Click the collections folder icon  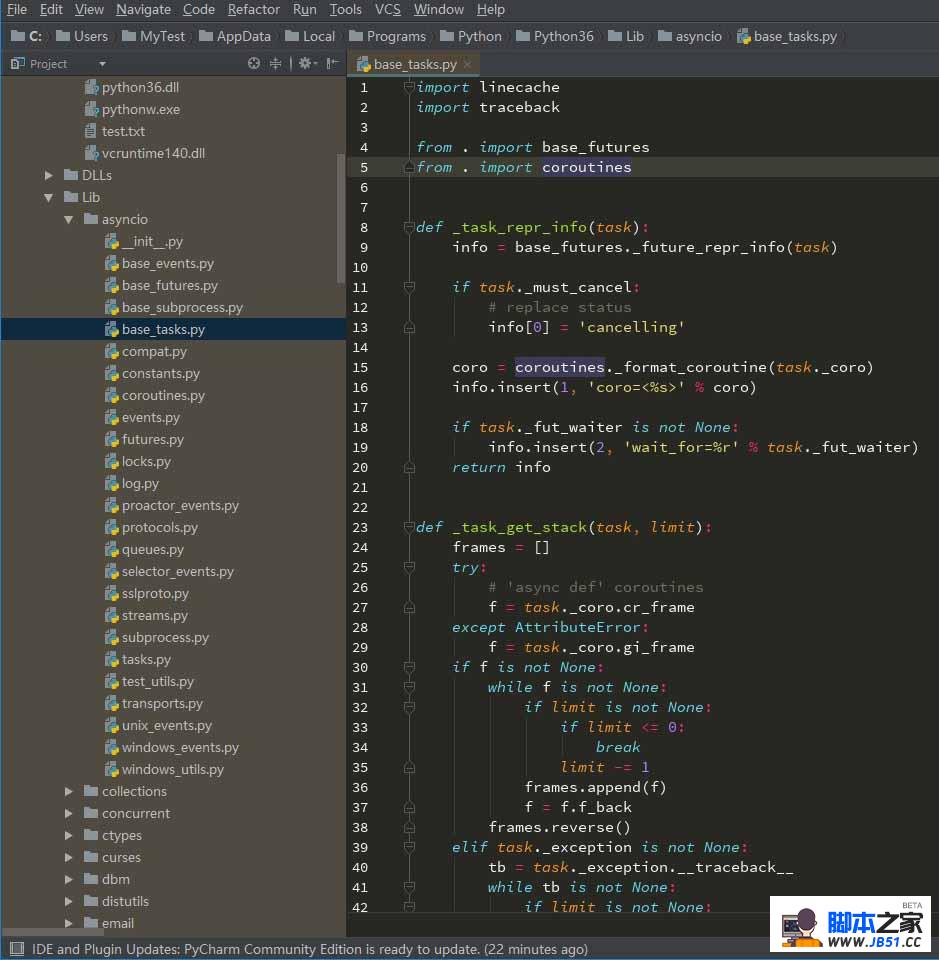point(91,791)
